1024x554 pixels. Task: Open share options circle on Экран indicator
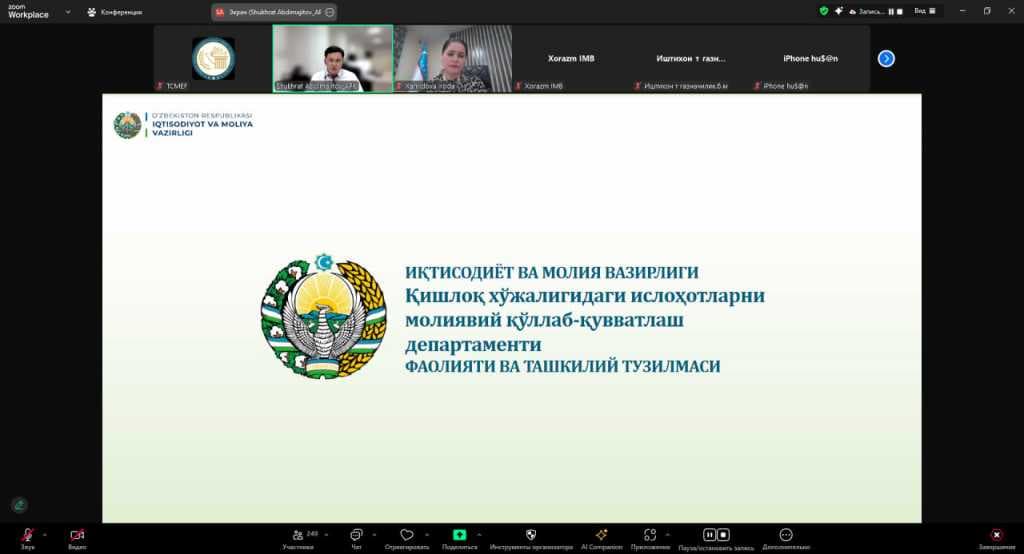(x=330, y=12)
